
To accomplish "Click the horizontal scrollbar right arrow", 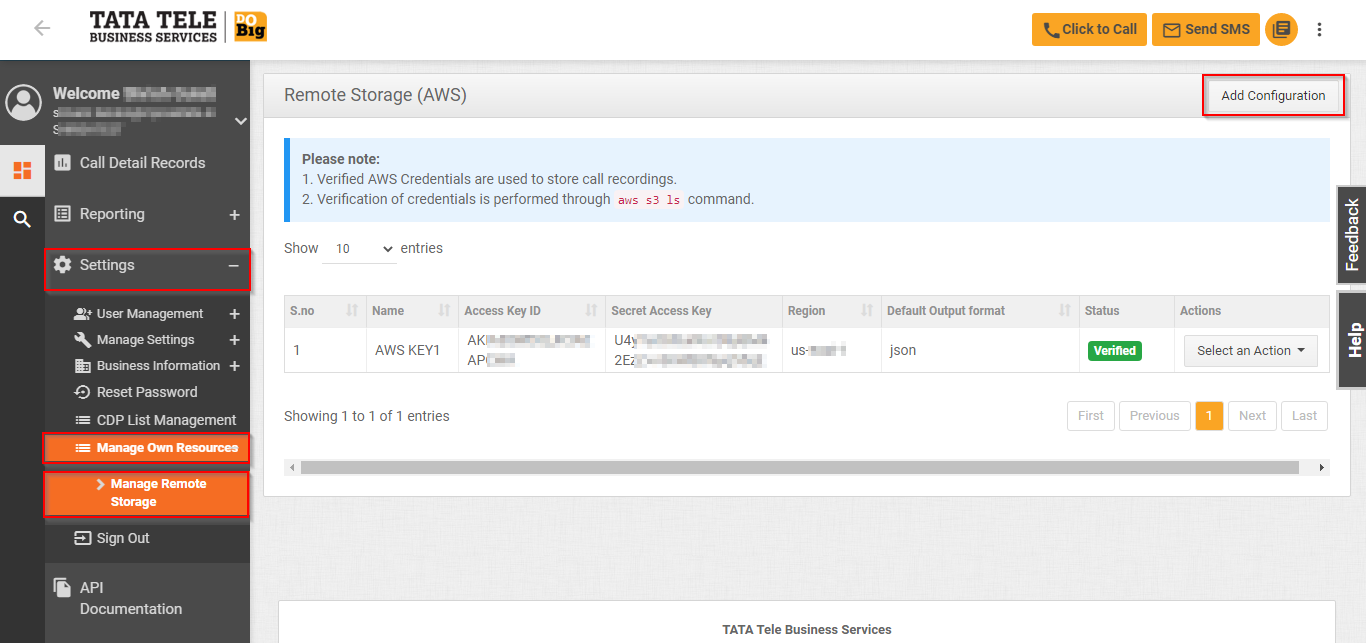I will point(1322,467).
